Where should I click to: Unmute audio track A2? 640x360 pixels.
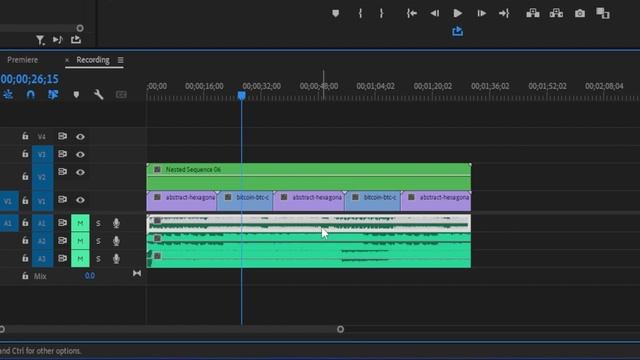80,241
